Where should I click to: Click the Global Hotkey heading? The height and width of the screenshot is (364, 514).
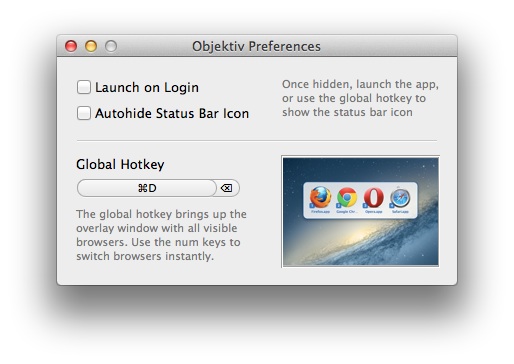pyautogui.click(x=120, y=164)
